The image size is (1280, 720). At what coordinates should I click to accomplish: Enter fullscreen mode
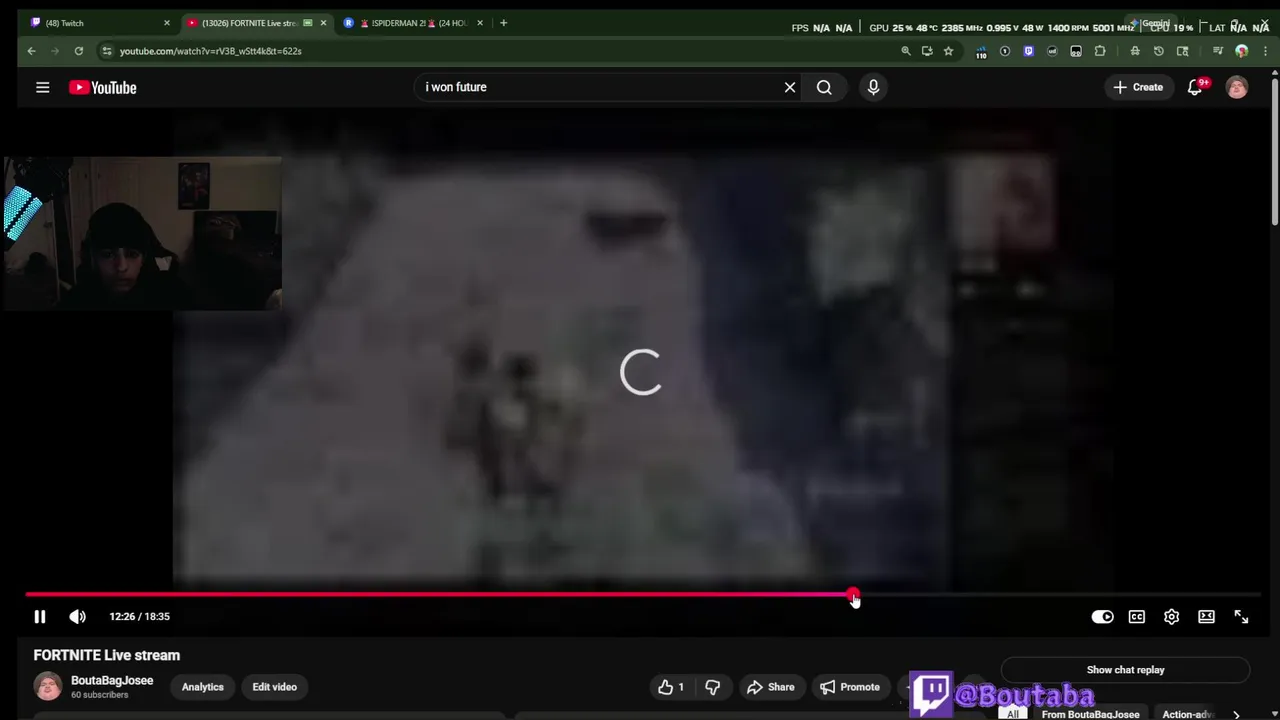1241,617
